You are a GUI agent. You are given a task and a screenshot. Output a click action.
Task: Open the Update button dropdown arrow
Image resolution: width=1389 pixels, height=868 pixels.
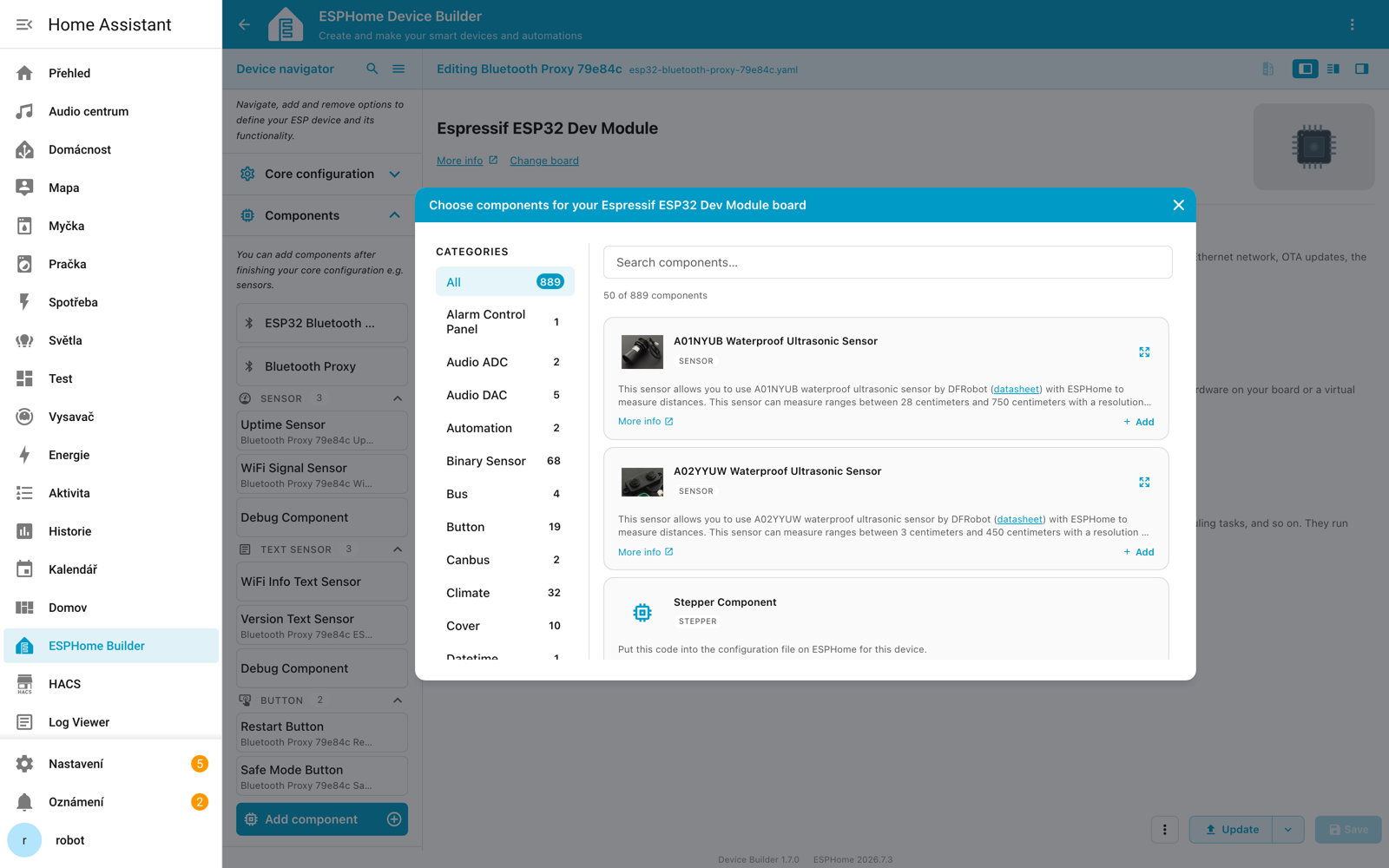pos(1288,830)
